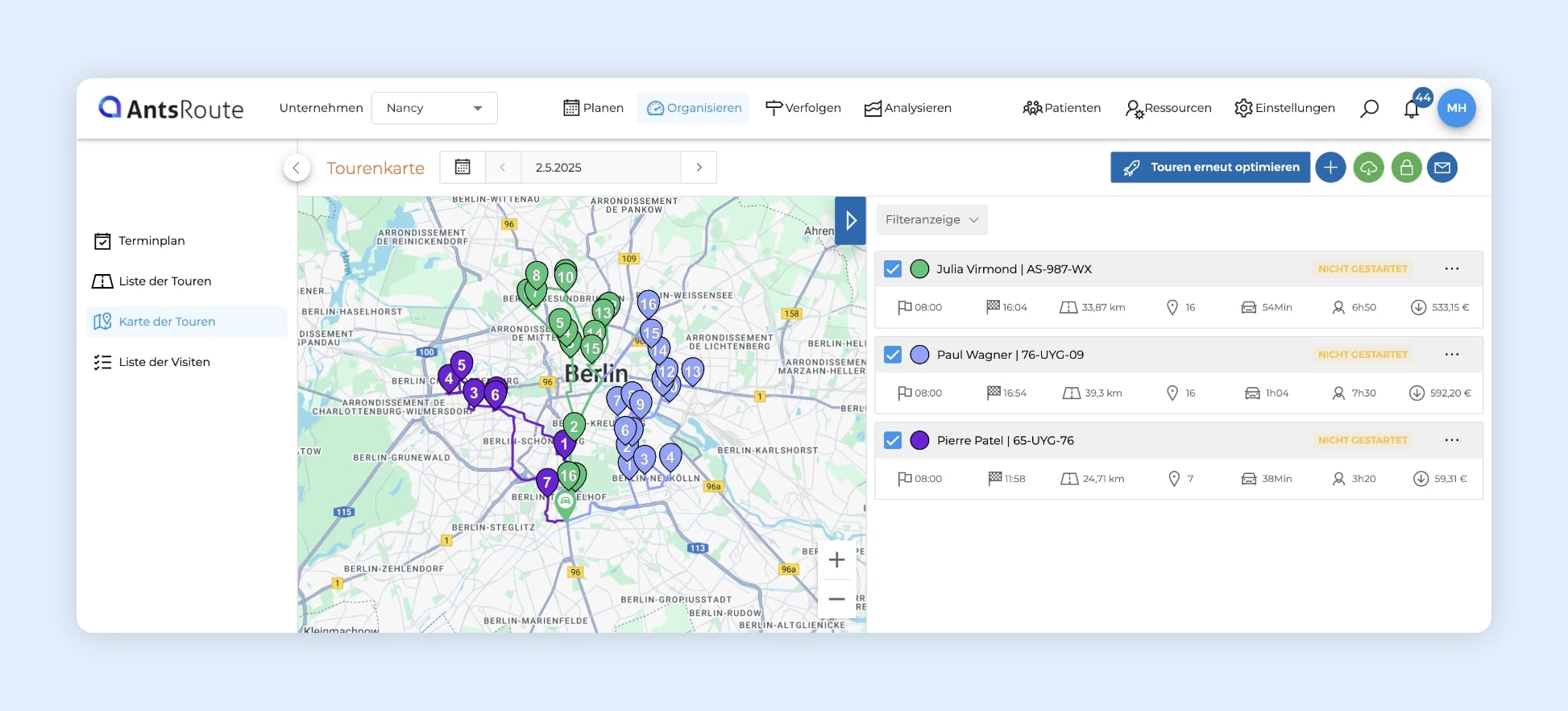
Task: Go to next day arrow
Action: click(699, 167)
